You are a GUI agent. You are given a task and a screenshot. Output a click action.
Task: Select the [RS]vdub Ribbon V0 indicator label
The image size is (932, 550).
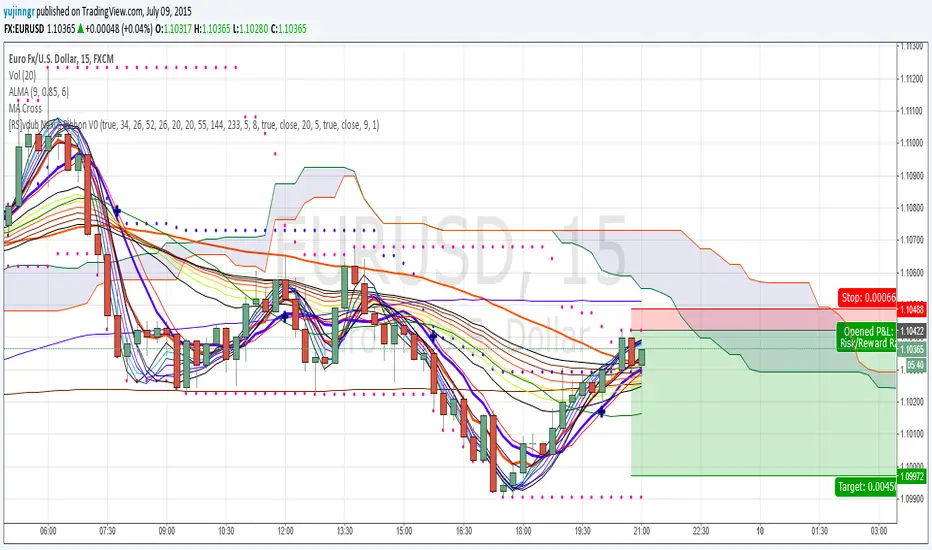(194, 125)
